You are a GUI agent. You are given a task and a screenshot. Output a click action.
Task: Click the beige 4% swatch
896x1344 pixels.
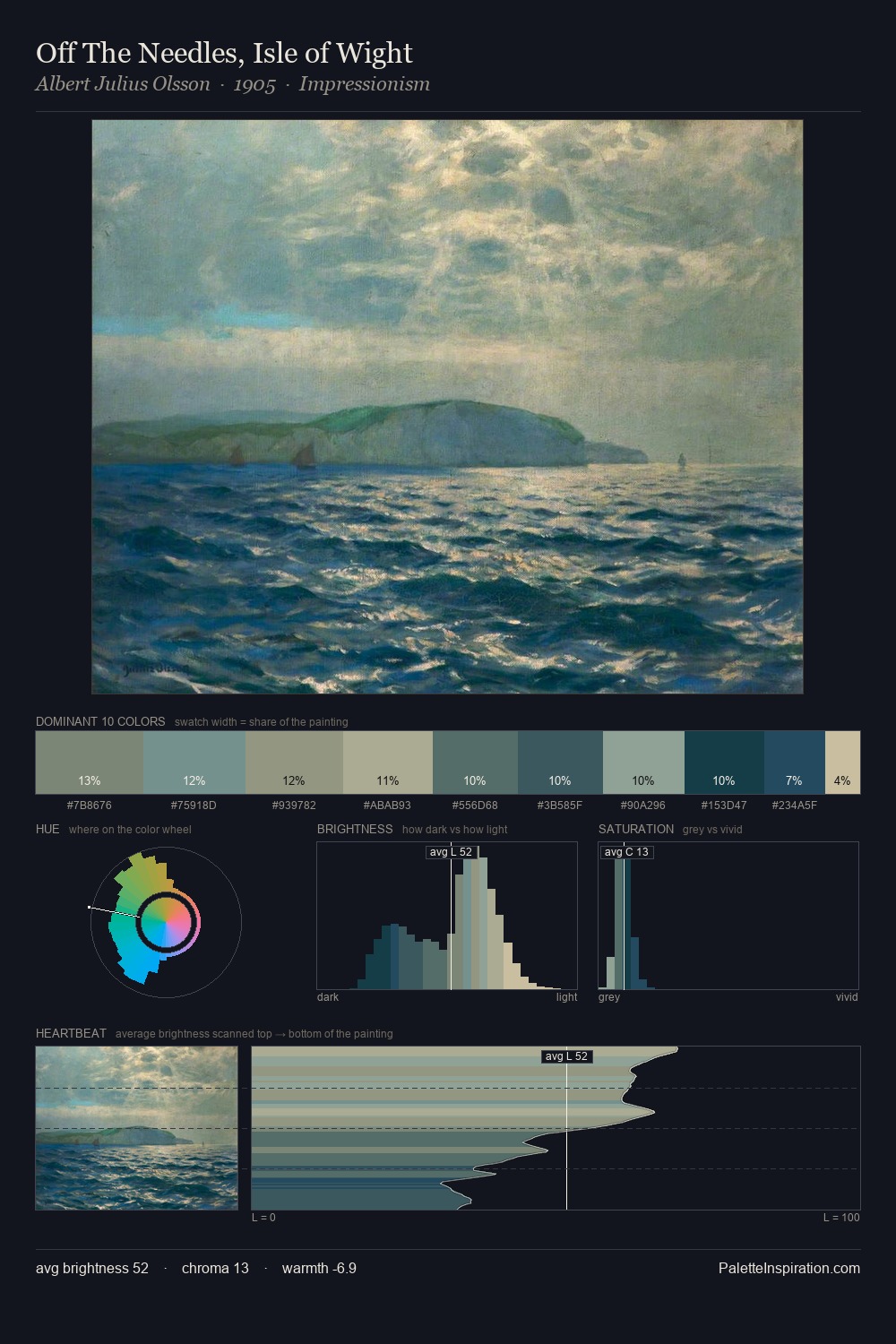(842, 762)
